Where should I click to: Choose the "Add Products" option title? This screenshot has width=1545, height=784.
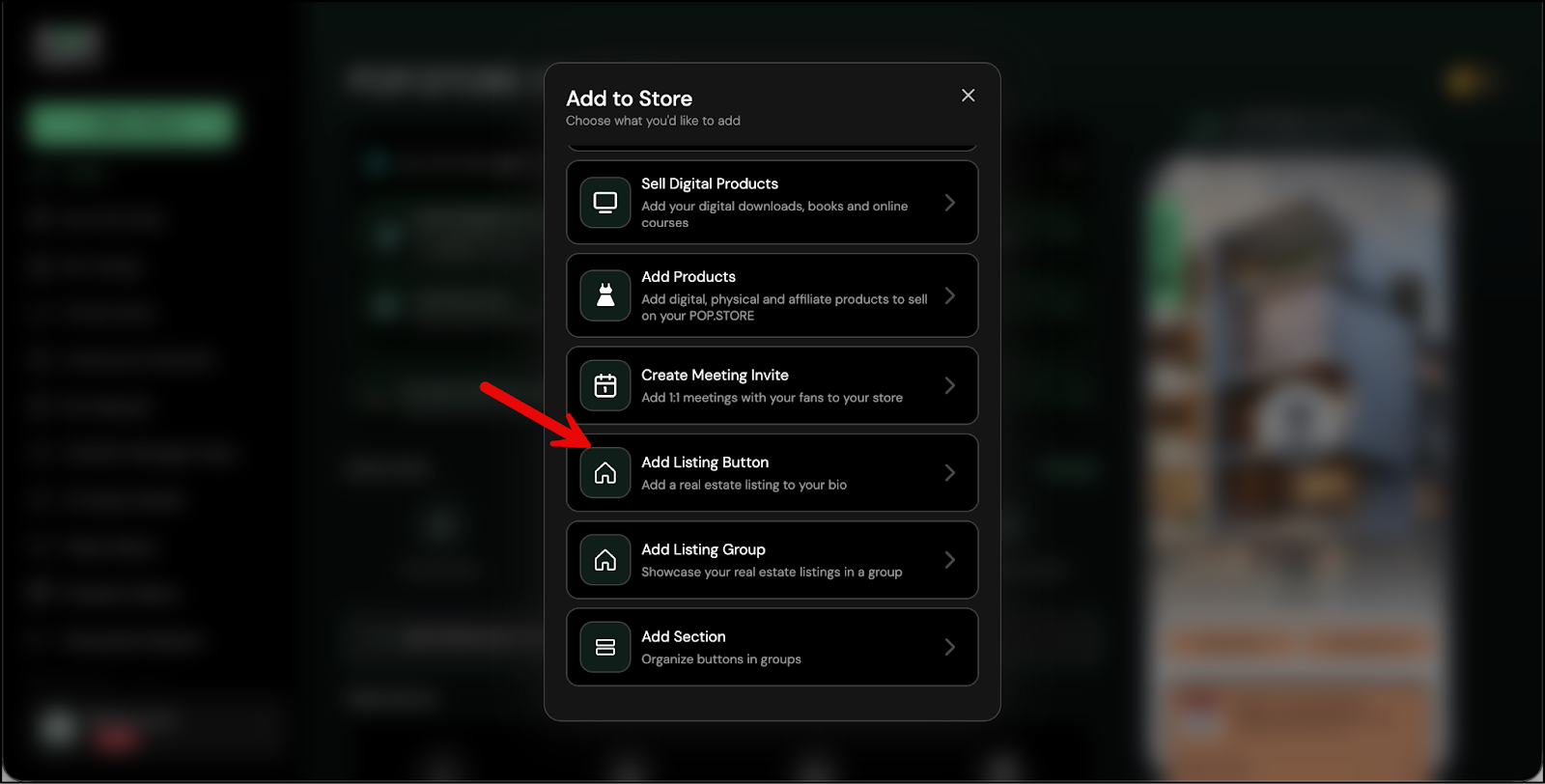[x=688, y=277]
